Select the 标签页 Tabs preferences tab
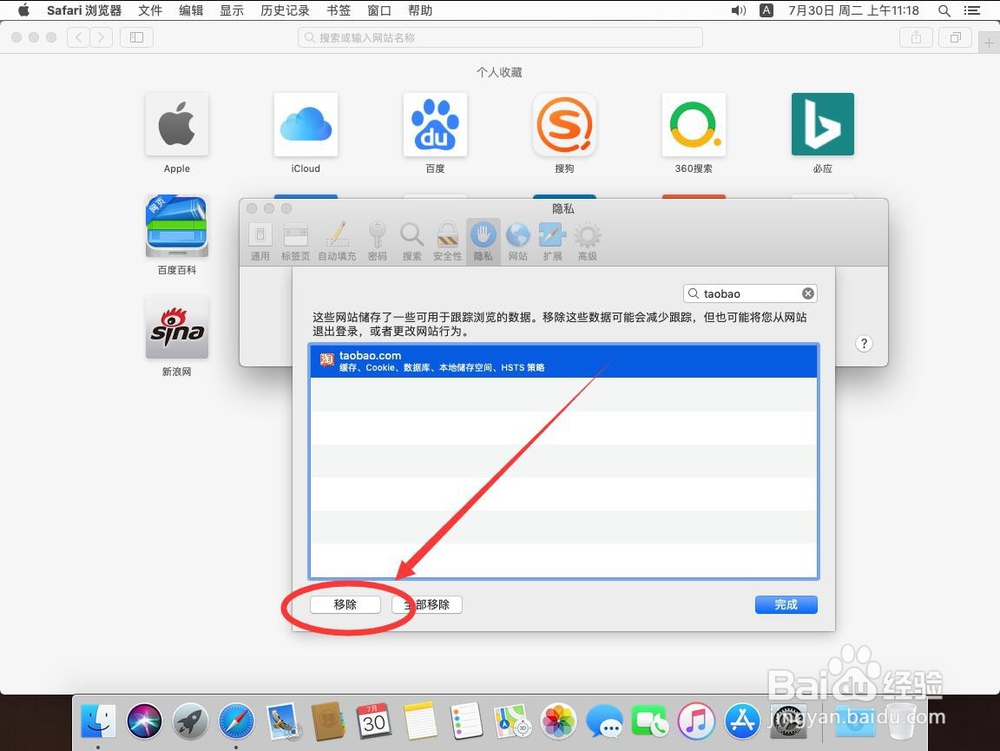The image size is (1000, 751). click(x=295, y=242)
